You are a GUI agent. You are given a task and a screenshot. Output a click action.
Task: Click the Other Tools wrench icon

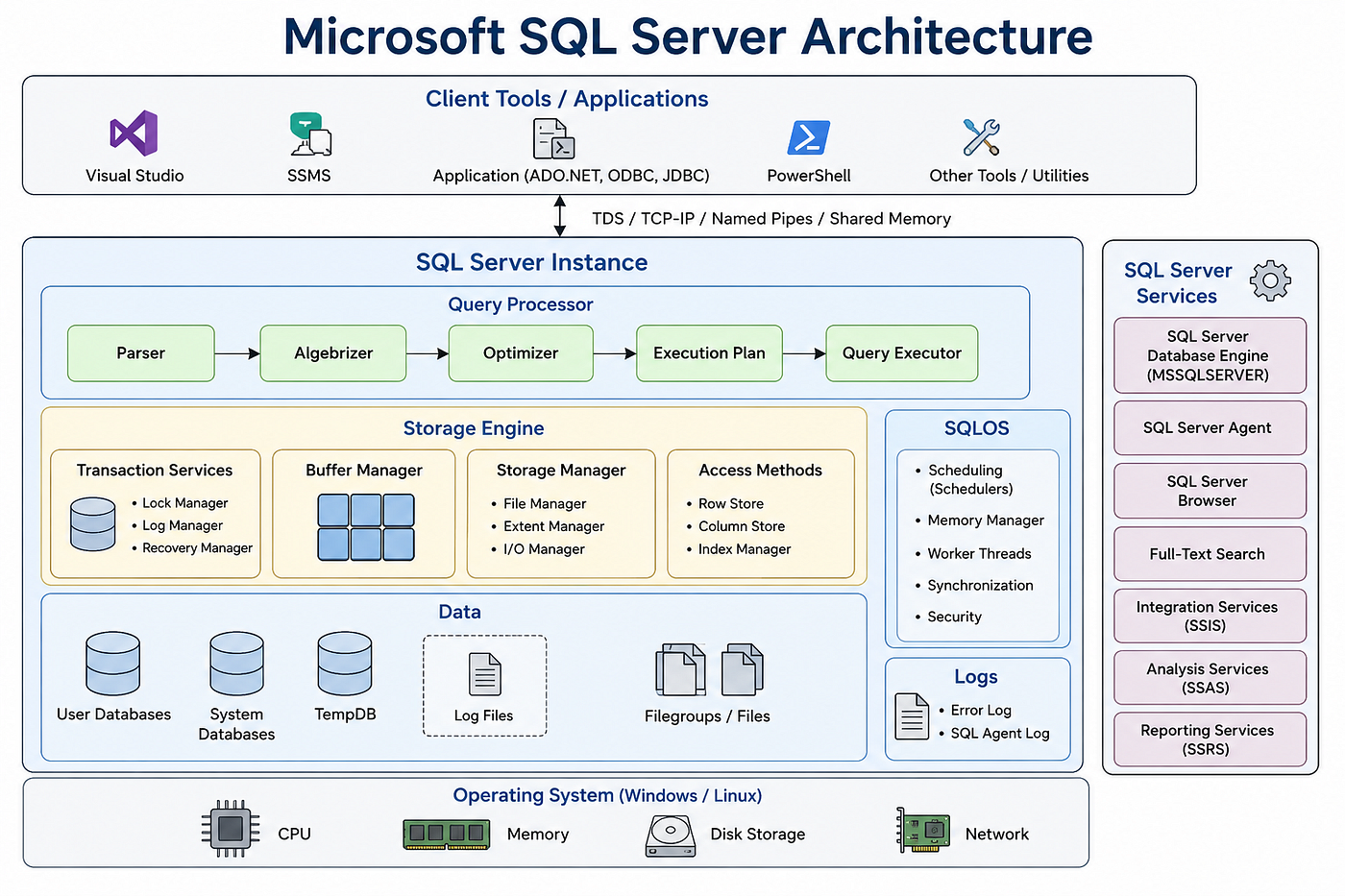click(x=981, y=137)
